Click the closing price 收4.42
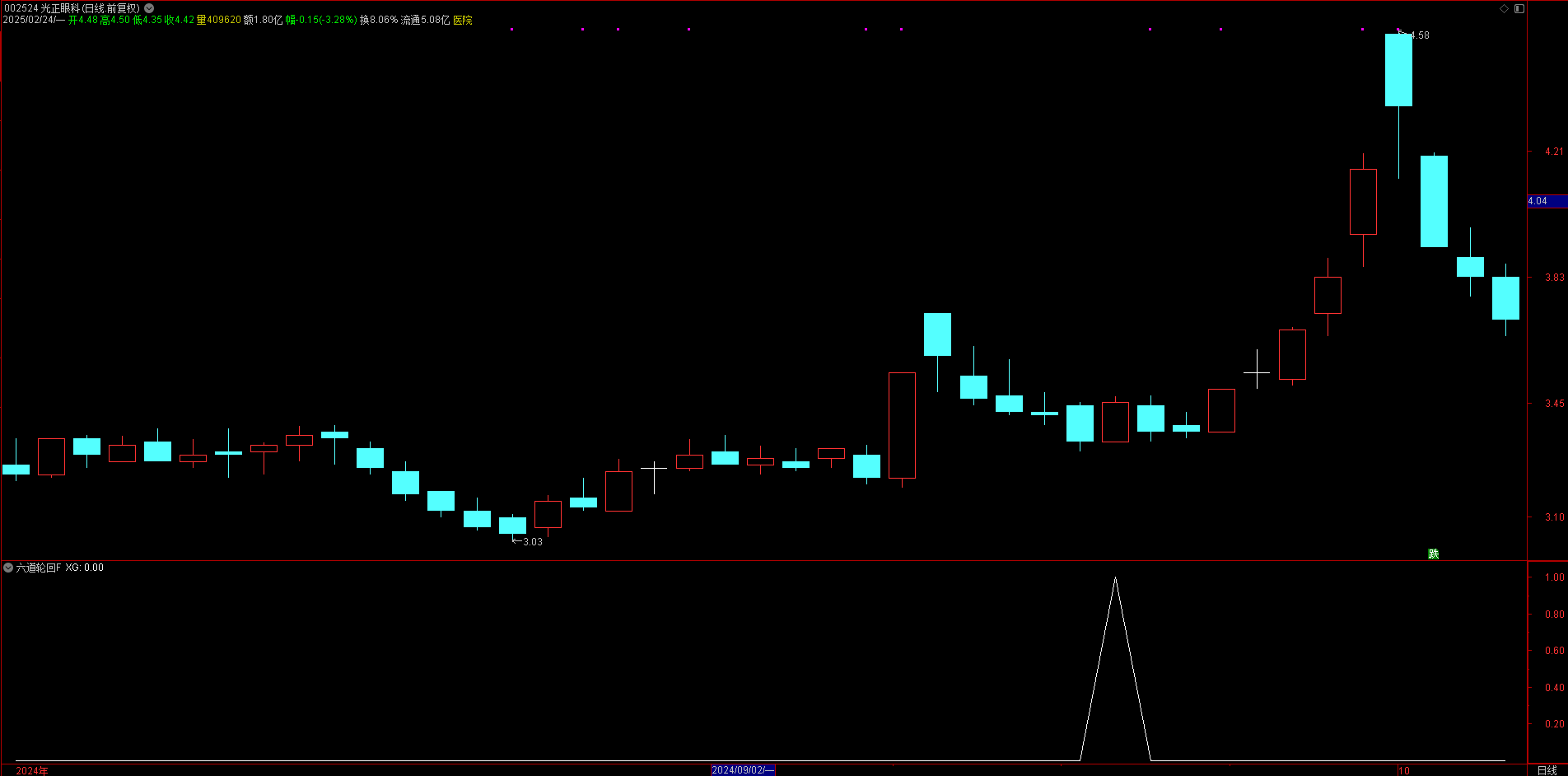The image size is (1568, 776). [x=179, y=20]
